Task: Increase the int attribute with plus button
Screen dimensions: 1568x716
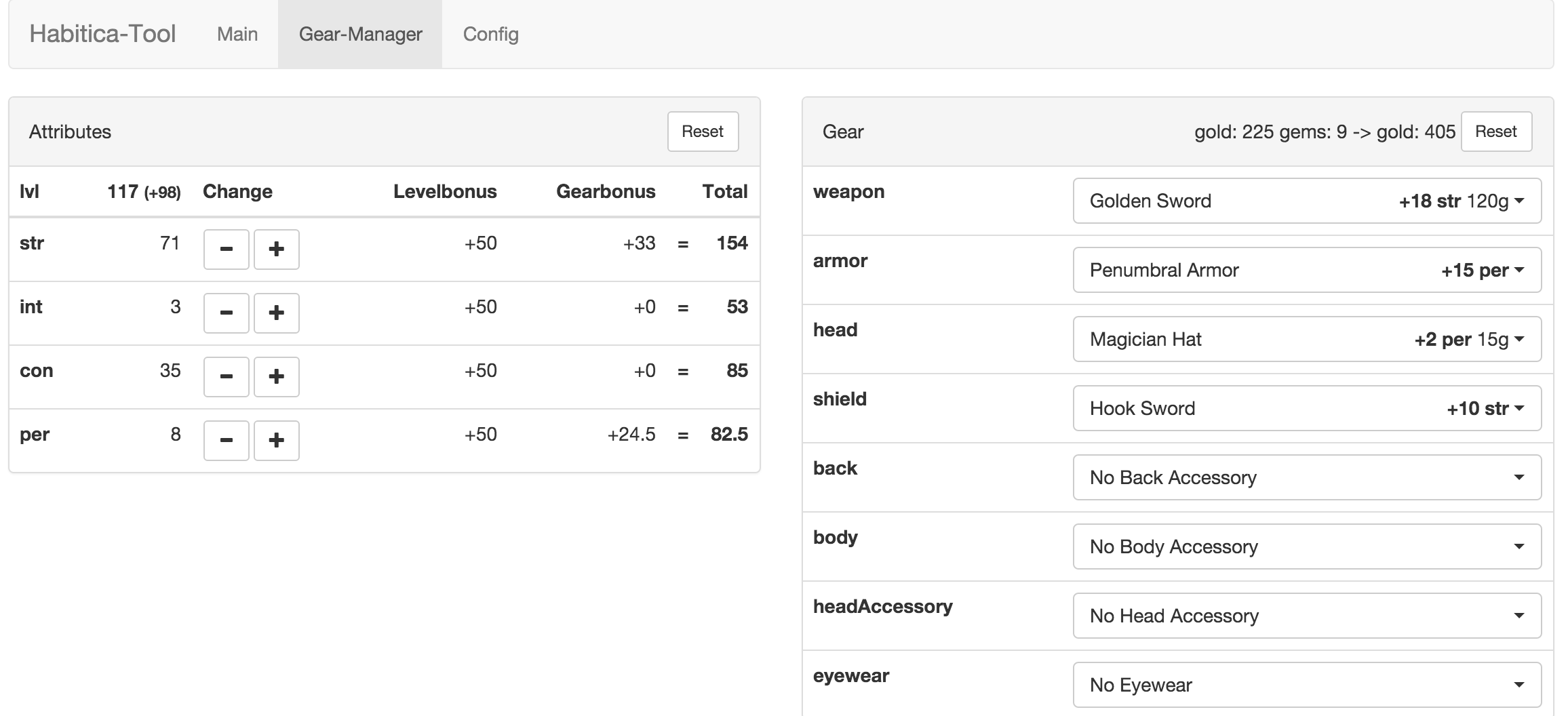Action: 277,313
